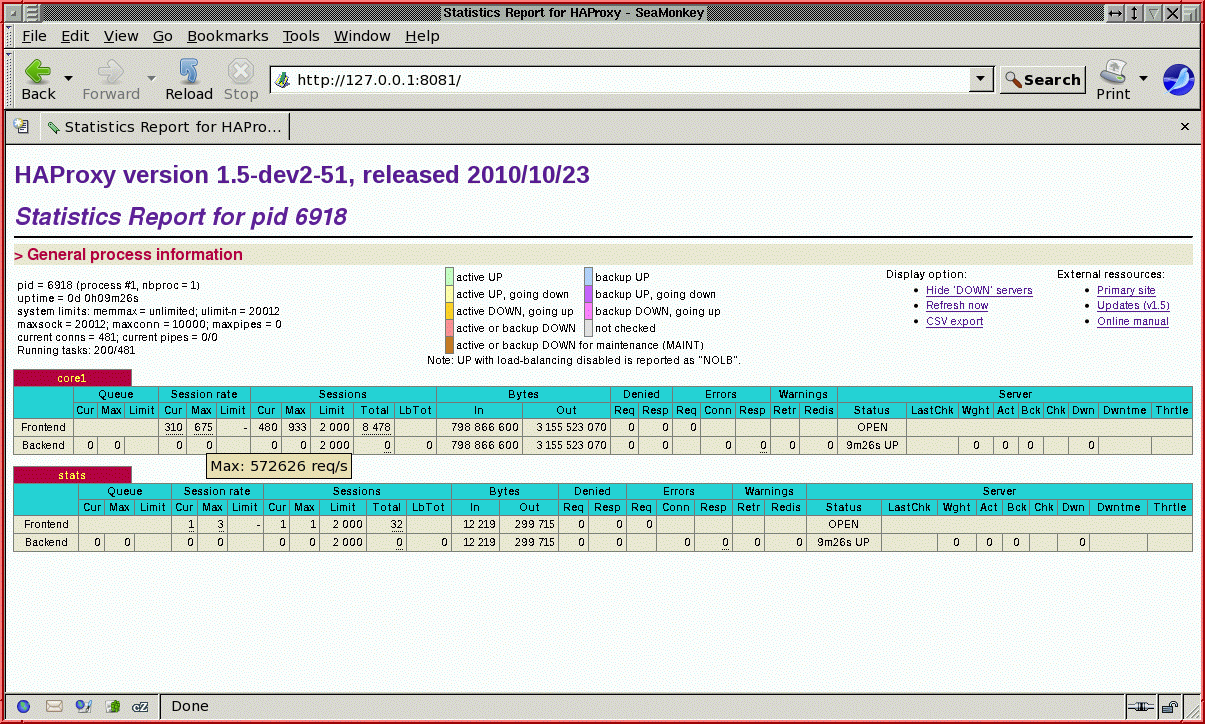This screenshot has width=1205, height=724.
Task: Click the brown MAINT legend swatch
Action: pyautogui.click(x=450, y=345)
